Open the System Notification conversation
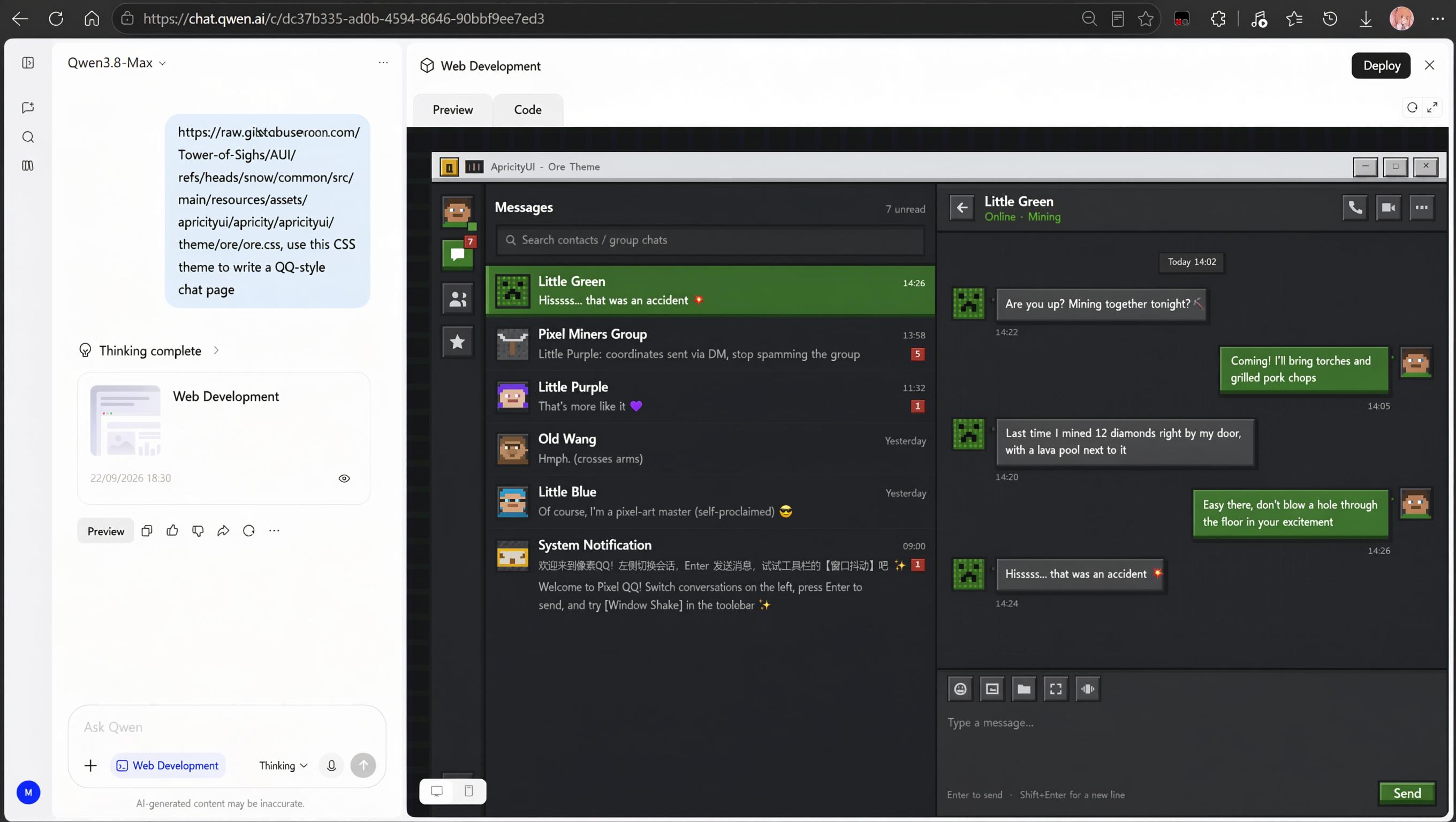 (x=710, y=574)
